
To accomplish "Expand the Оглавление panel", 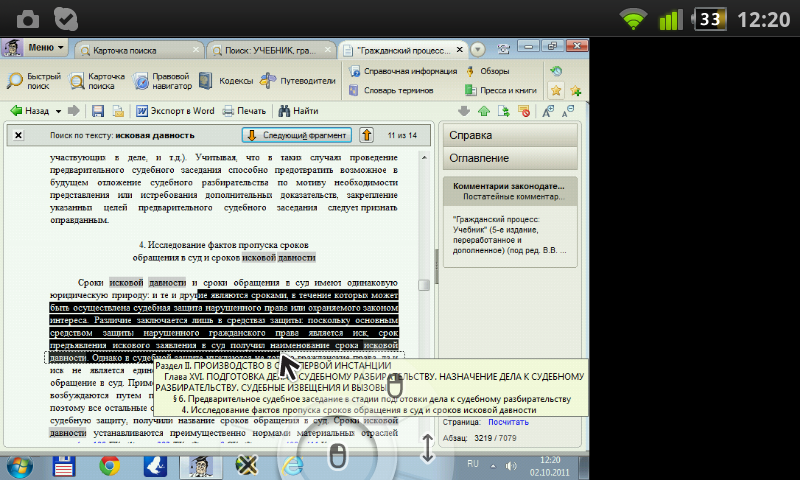I will [510, 158].
